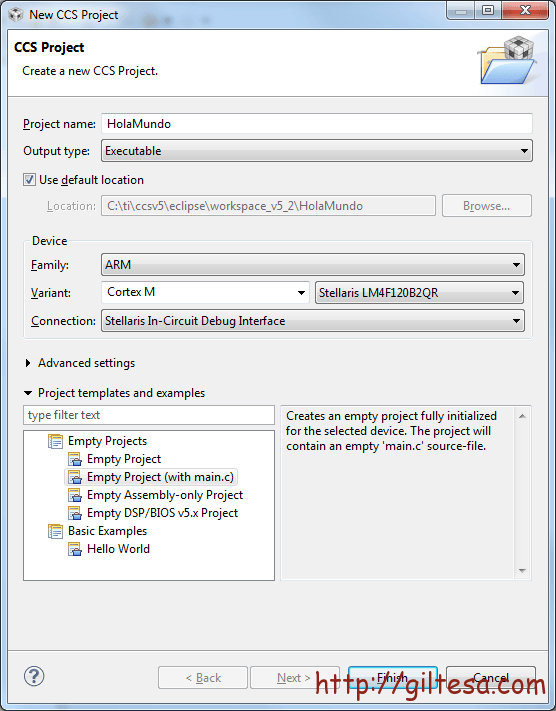Minimize the New CCS Project window
Image resolution: width=556 pixels, height=711 pixels.
(461, 10)
